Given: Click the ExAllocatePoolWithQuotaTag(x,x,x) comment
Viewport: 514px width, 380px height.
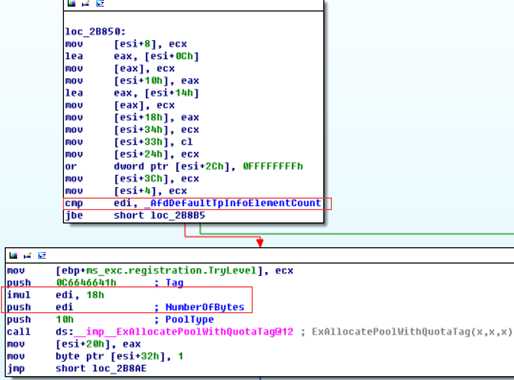Looking at the screenshot, I should coord(412,332).
